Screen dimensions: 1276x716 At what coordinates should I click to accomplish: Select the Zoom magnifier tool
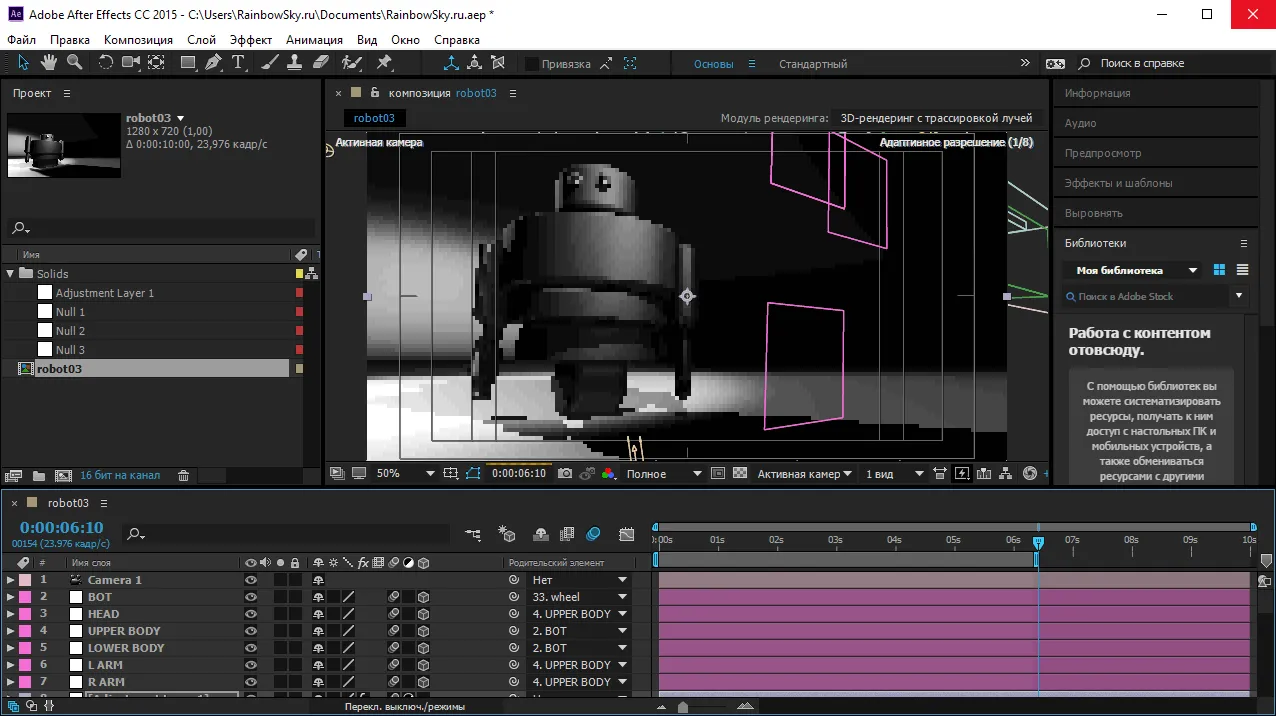(74, 62)
